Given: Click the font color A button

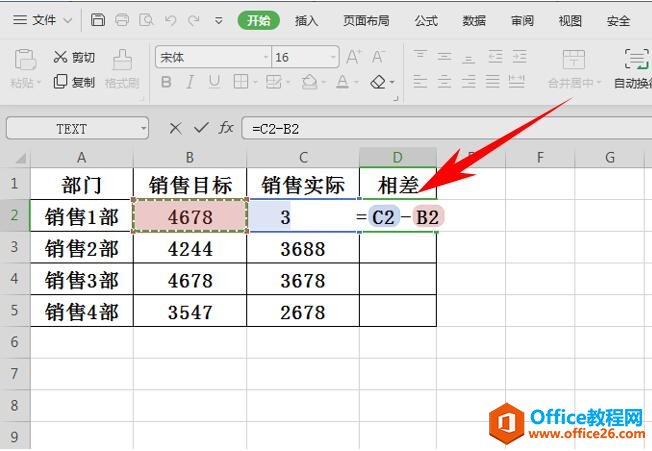Looking at the screenshot, I should pyautogui.click(x=343, y=82).
